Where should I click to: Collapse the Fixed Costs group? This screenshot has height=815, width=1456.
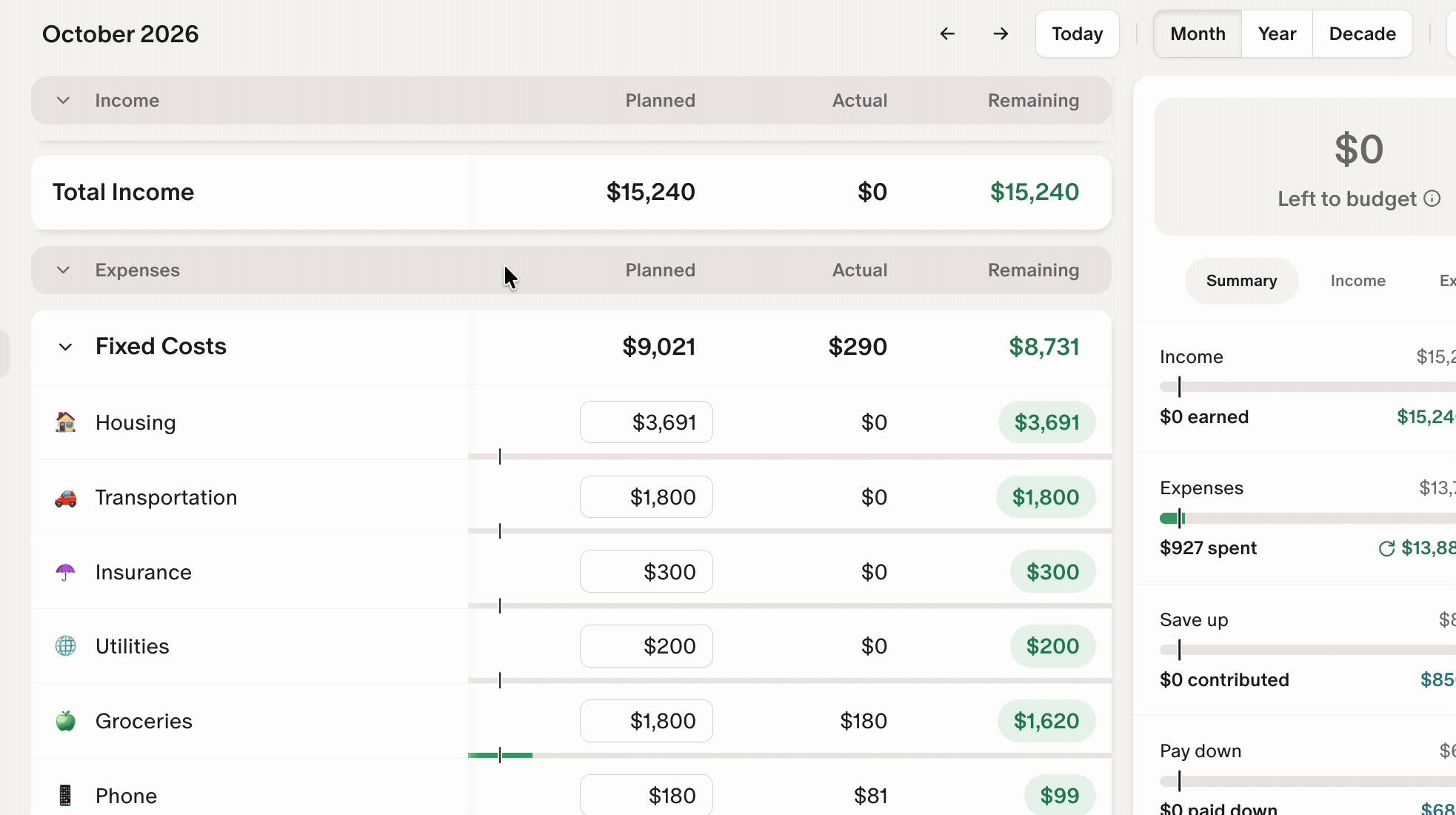coord(65,347)
